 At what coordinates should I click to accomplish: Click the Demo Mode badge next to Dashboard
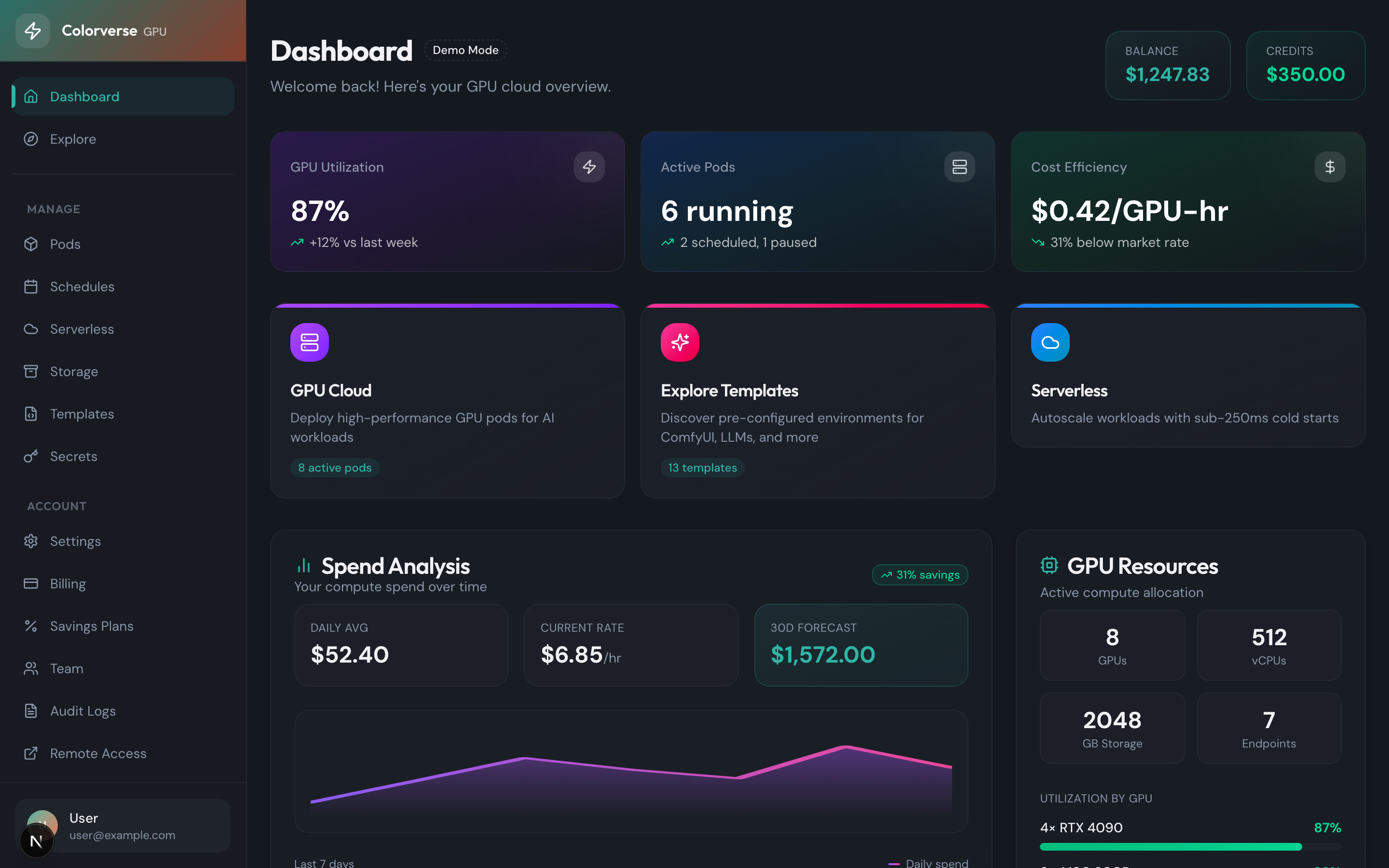(465, 50)
